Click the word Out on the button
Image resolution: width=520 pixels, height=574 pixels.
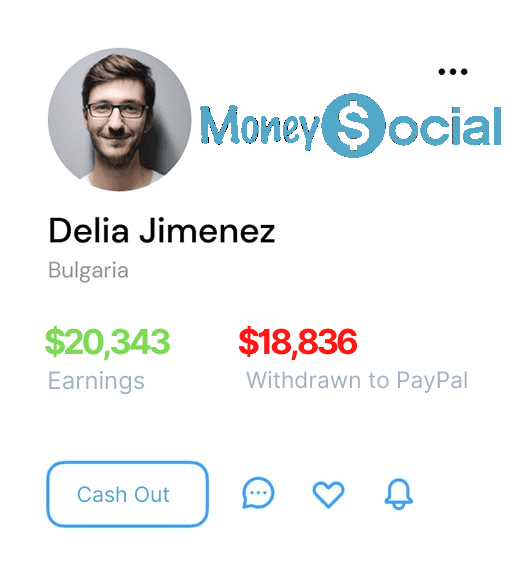(152, 495)
